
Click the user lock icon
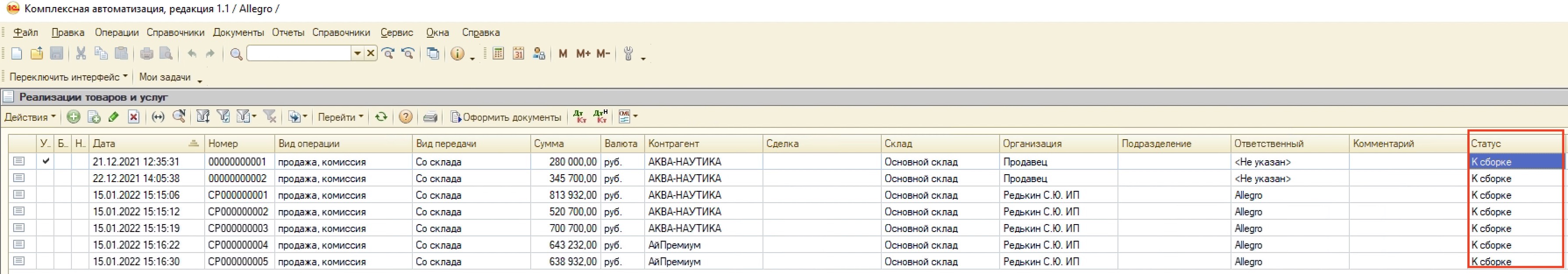click(539, 54)
